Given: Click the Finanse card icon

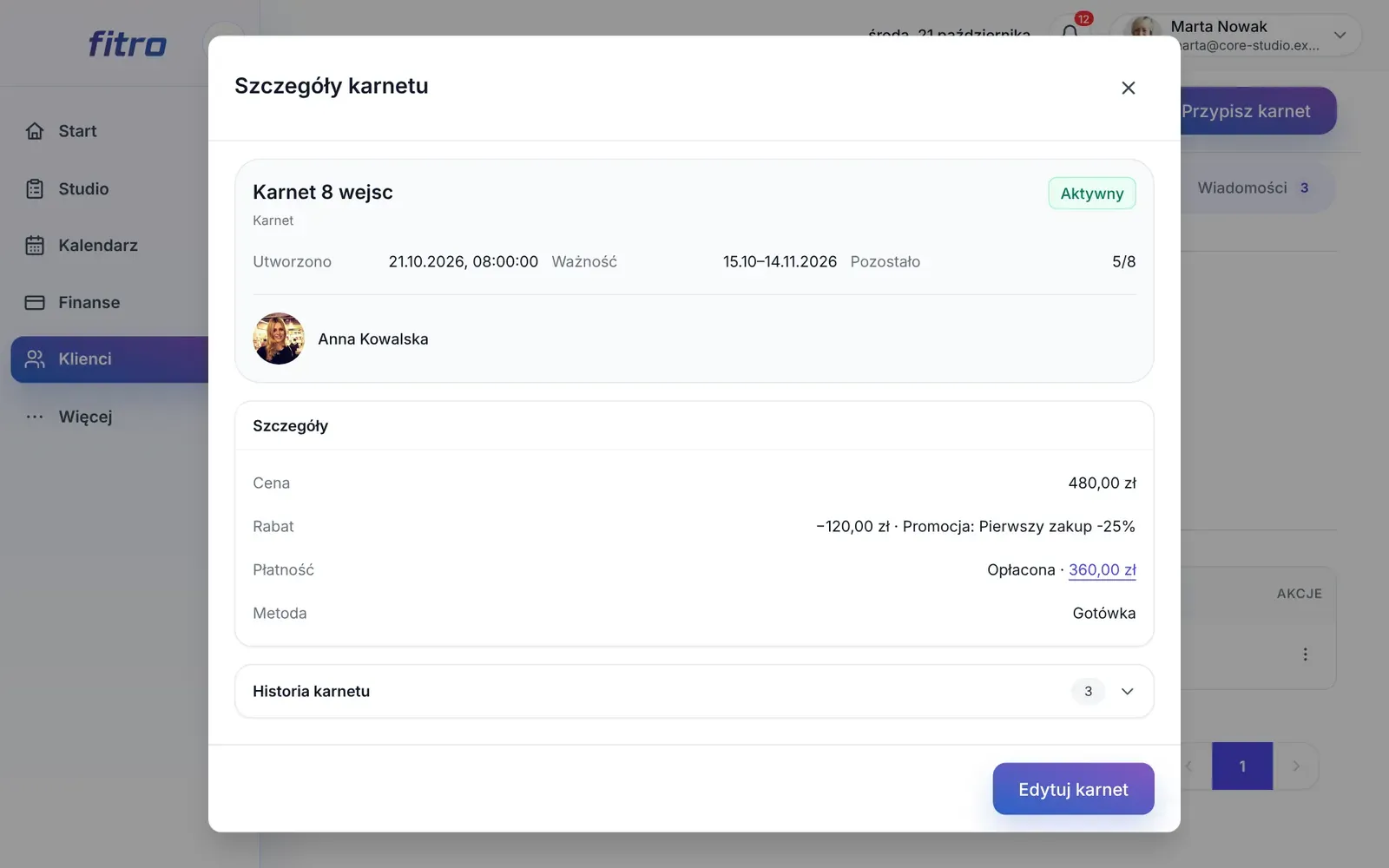Looking at the screenshot, I should [x=35, y=303].
